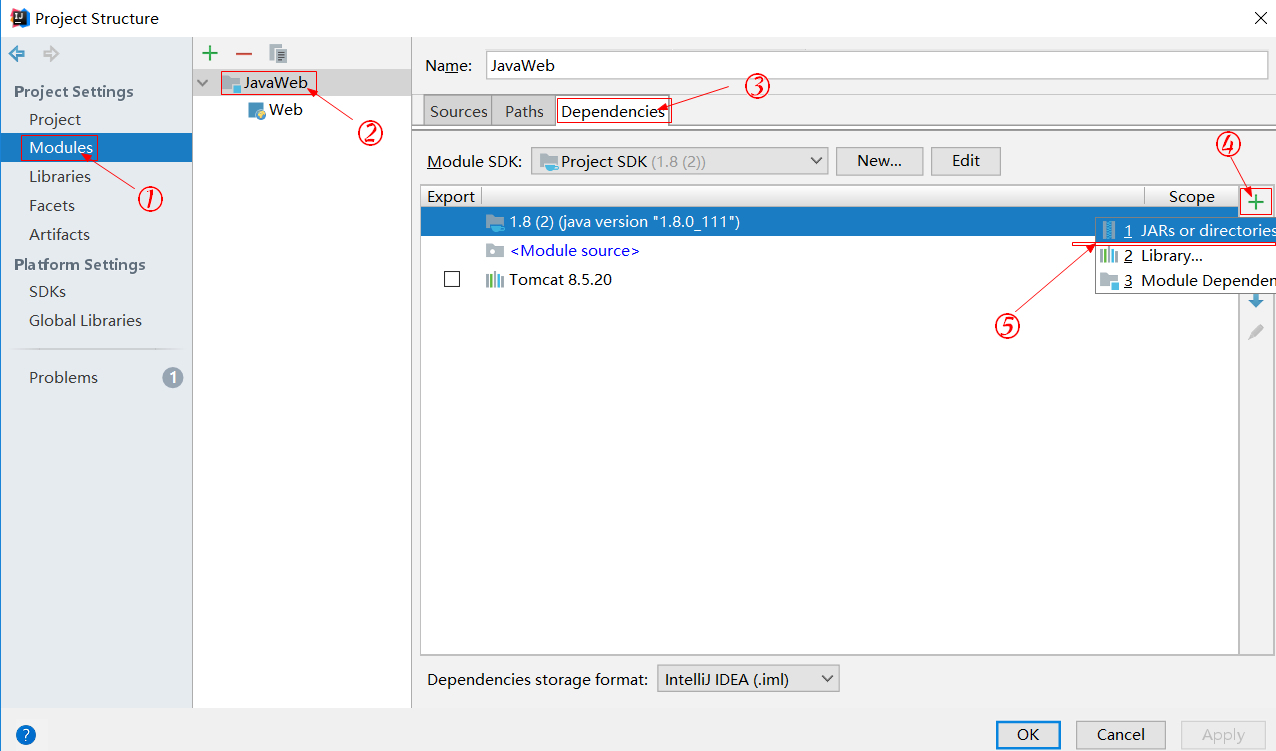The width and height of the screenshot is (1276, 751).
Task: Open the Problems section
Action: pyautogui.click(x=63, y=377)
